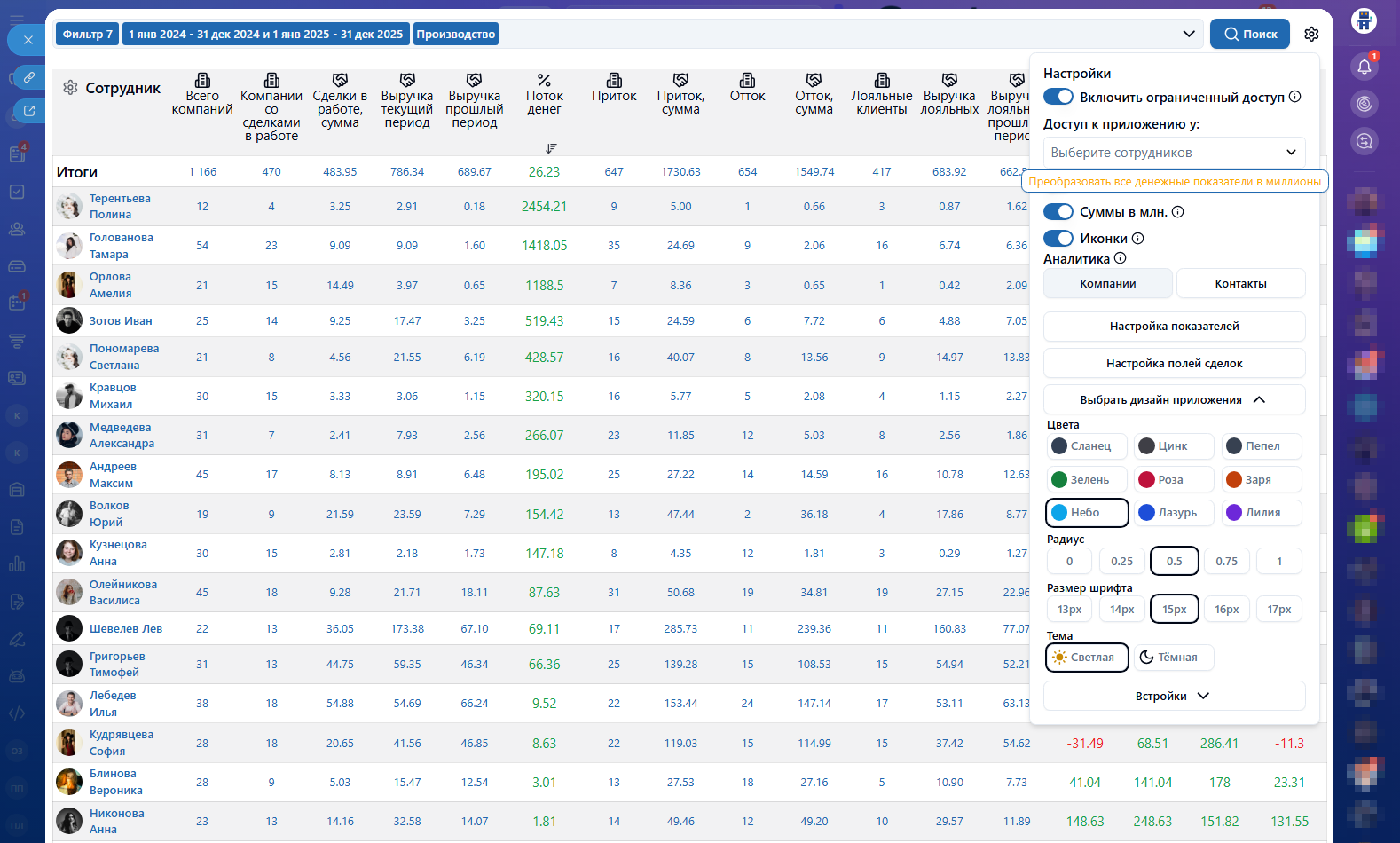Click the info icon next to Иконки
Viewport: 1400px width, 843px height.
pyautogui.click(x=1138, y=239)
